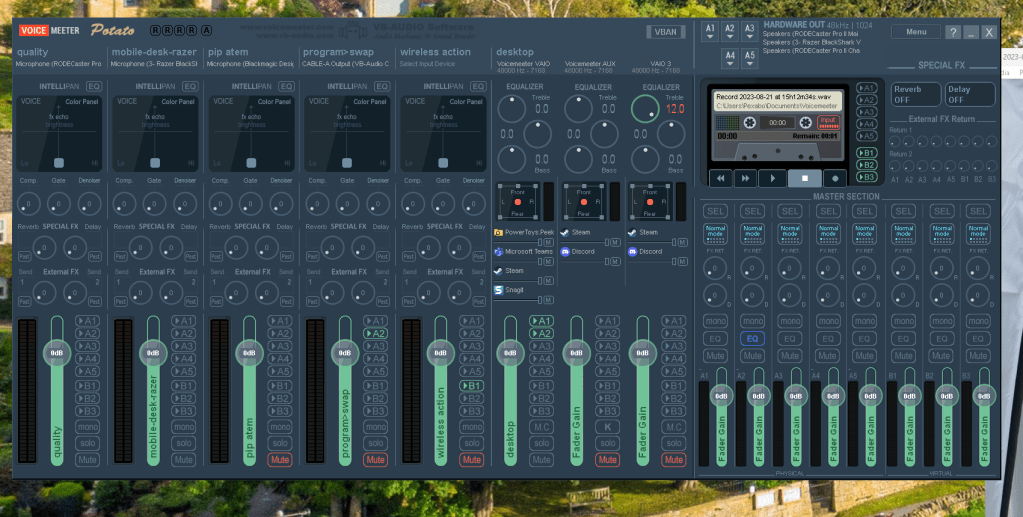Open the A5 hardware out dropdown
1023x517 pixels.
click(750, 59)
